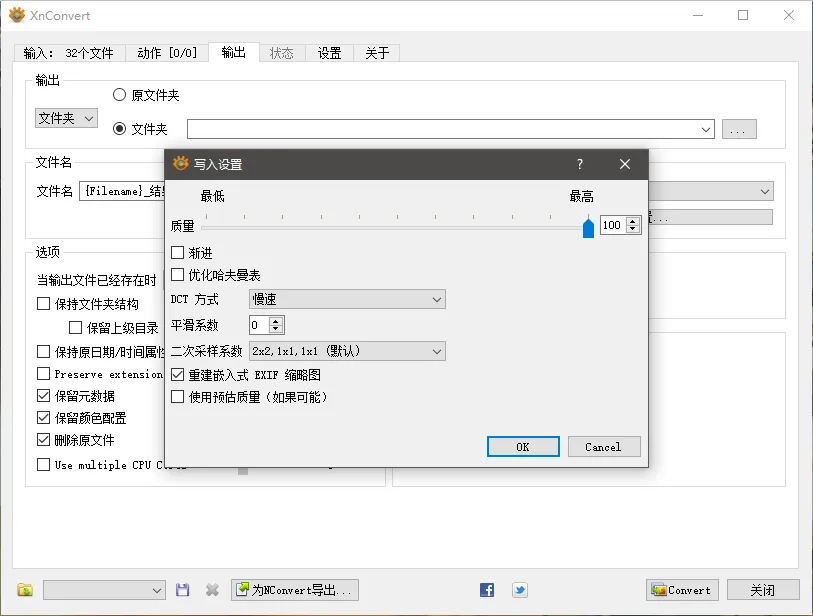813x616 pixels.
Task: Click the 平滑系数 value field
Action: (x=259, y=325)
